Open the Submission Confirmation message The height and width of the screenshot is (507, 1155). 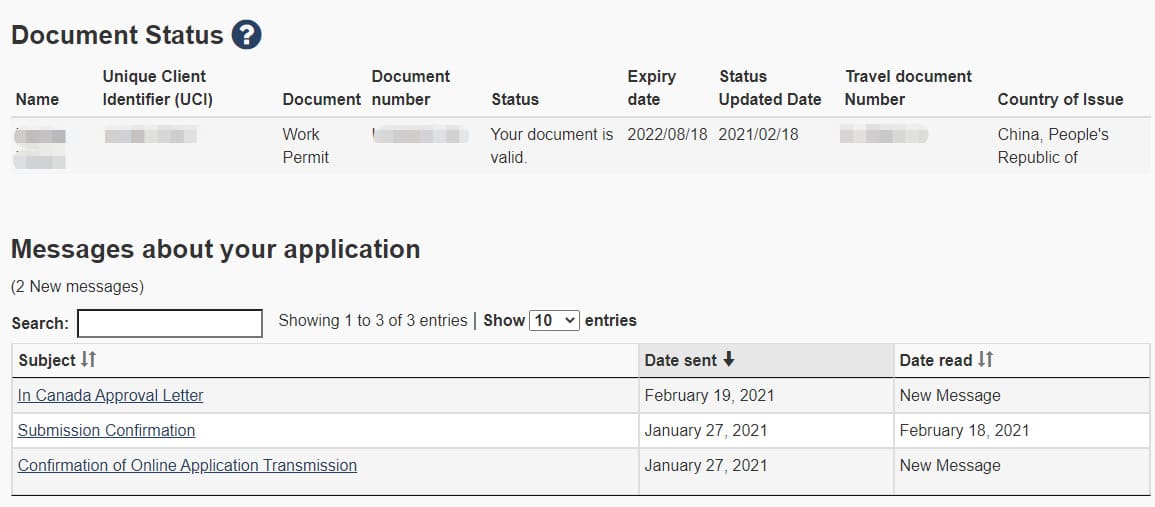click(106, 430)
